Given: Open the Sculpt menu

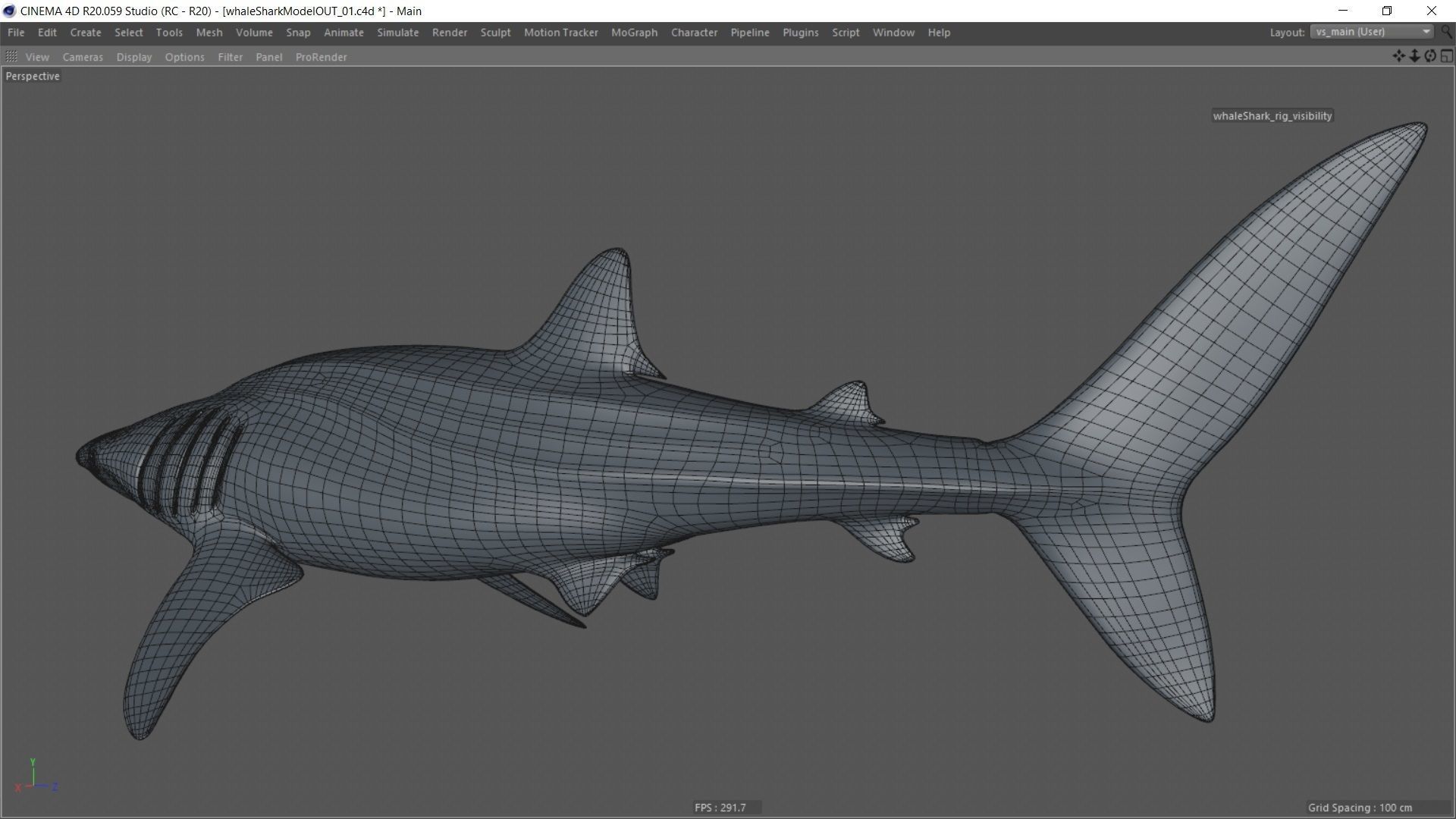Looking at the screenshot, I should [495, 33].
